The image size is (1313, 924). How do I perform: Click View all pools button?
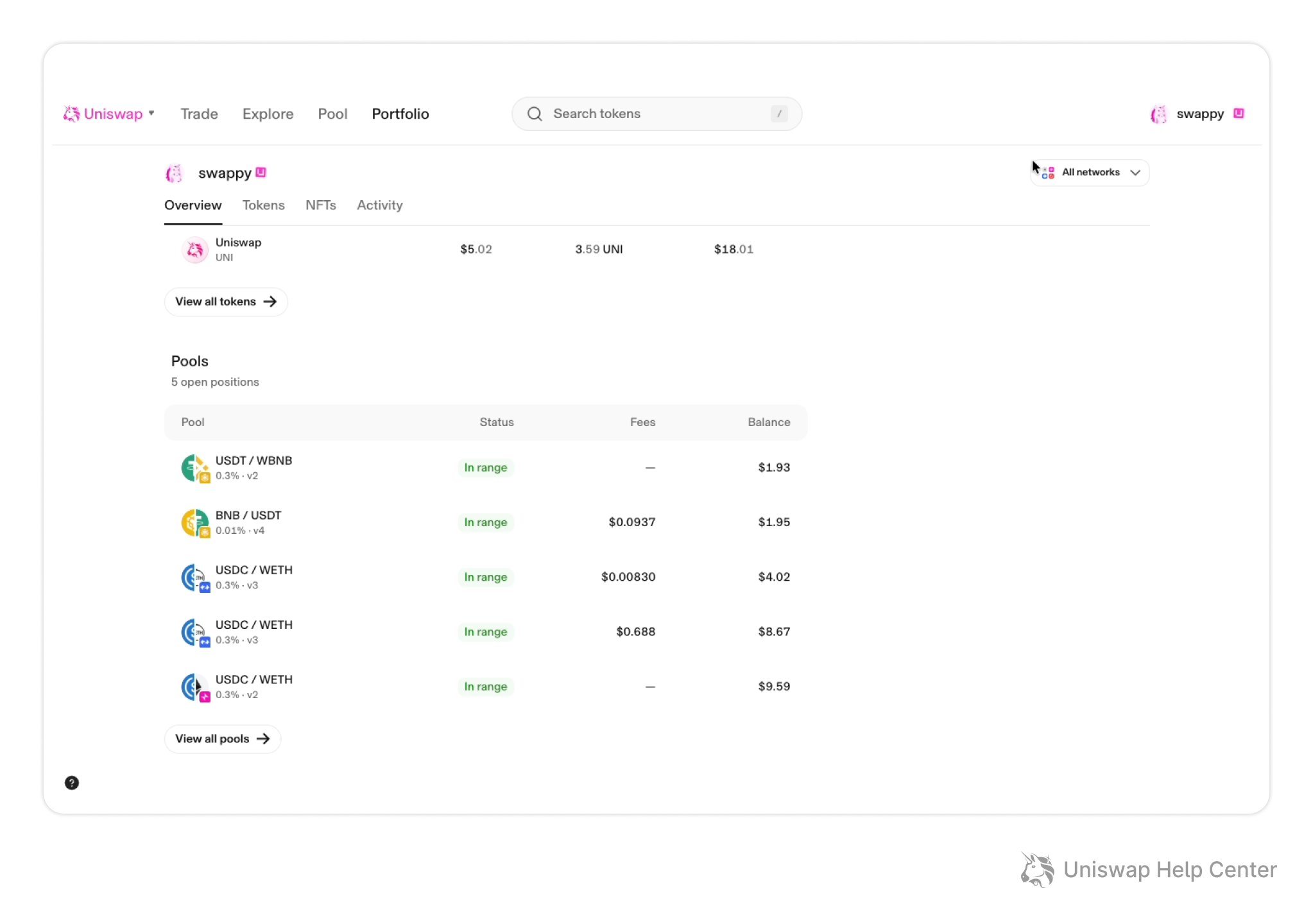(x=223, y=739)
